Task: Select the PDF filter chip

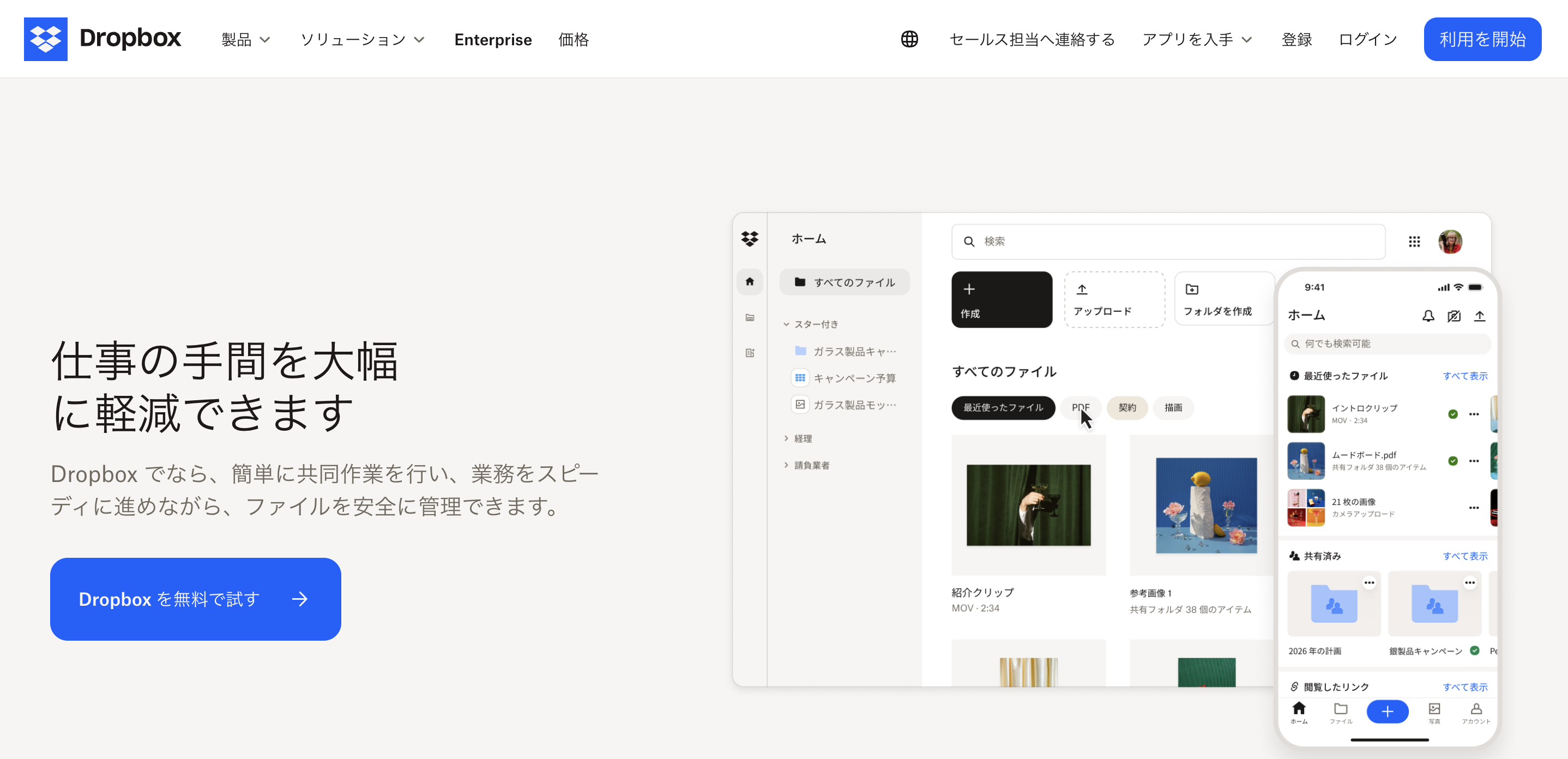Action: (x=1081, y=407)
